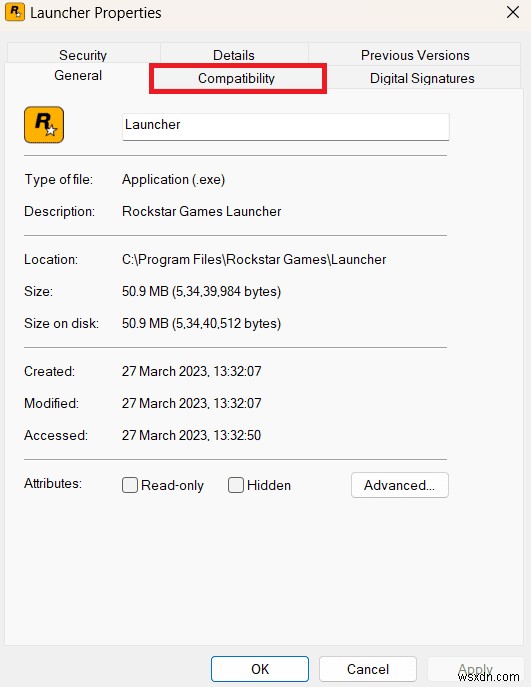Open Advanced attributes dialog
This screenshot has height=687, width=531.
400,485
